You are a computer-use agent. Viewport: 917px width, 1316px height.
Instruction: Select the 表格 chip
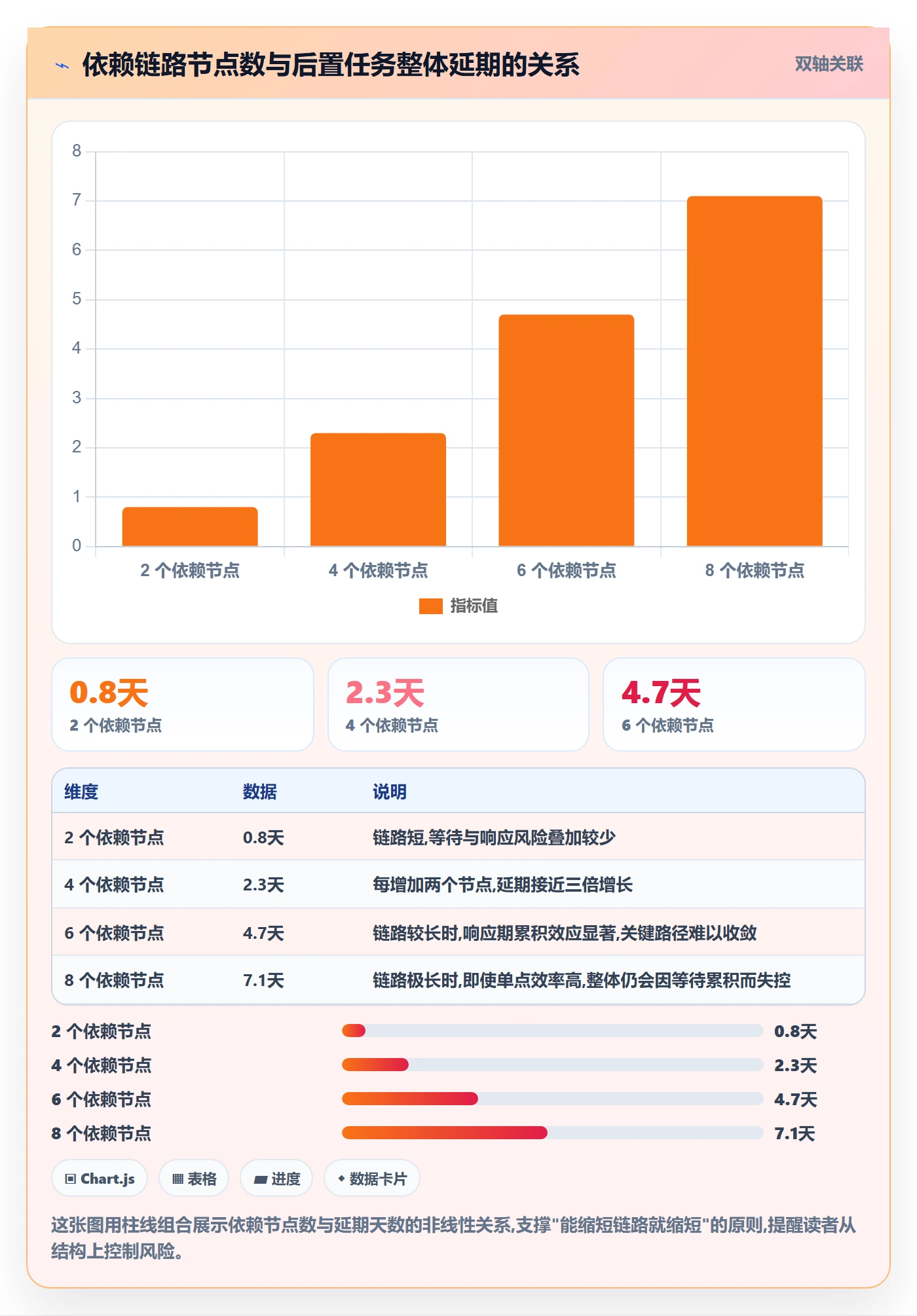194,1179
